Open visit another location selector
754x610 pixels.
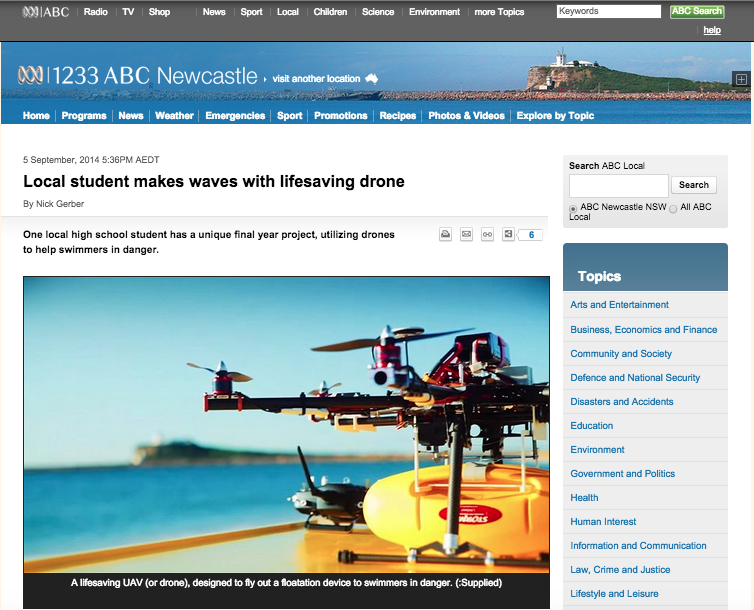[x=316, y=79]
